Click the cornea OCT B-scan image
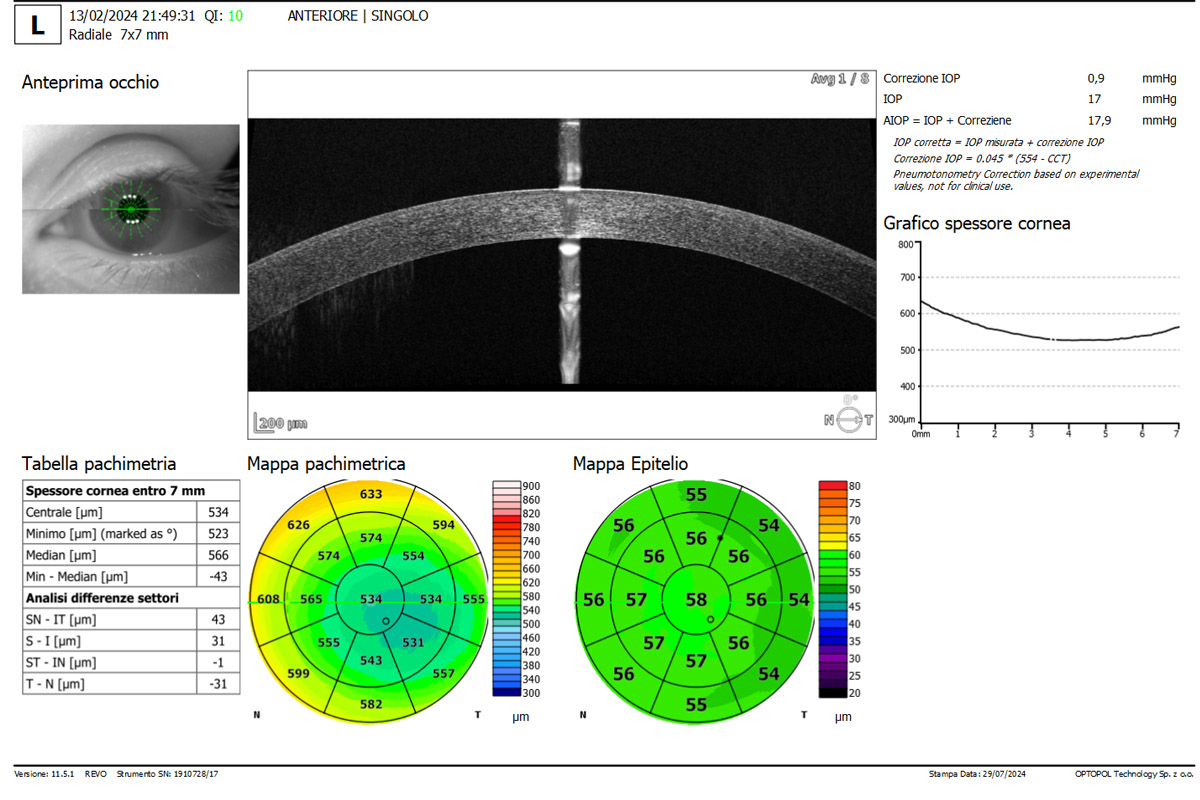 point(561,255)
